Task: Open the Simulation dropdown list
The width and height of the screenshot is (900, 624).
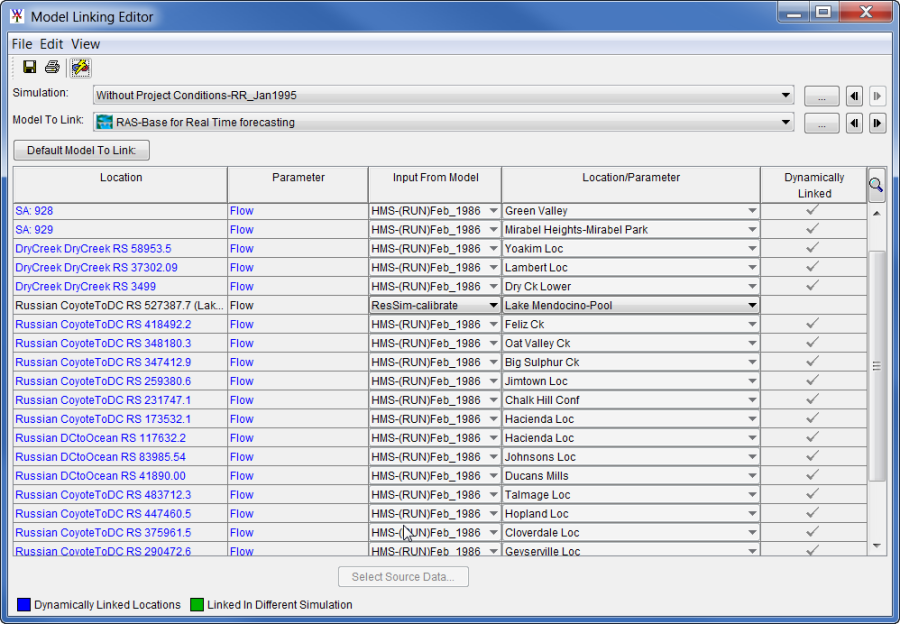Action: coord(785,95)
